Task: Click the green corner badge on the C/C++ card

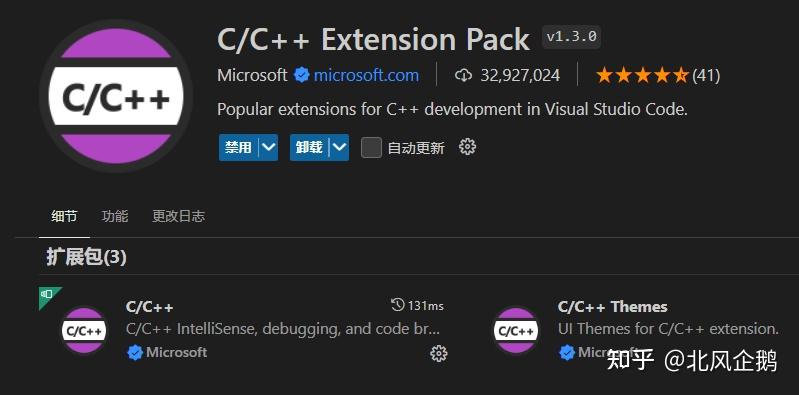Action: tap(47, 295)
